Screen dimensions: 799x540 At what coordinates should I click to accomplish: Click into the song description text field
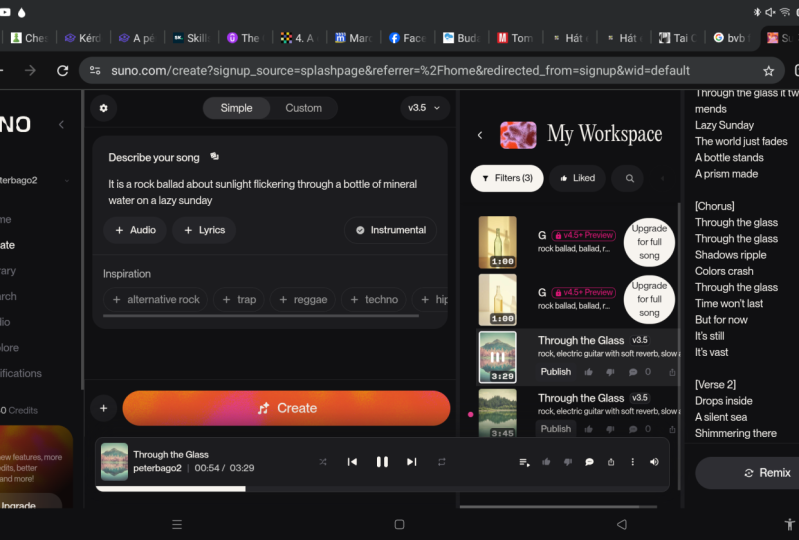tap(270, 192)
